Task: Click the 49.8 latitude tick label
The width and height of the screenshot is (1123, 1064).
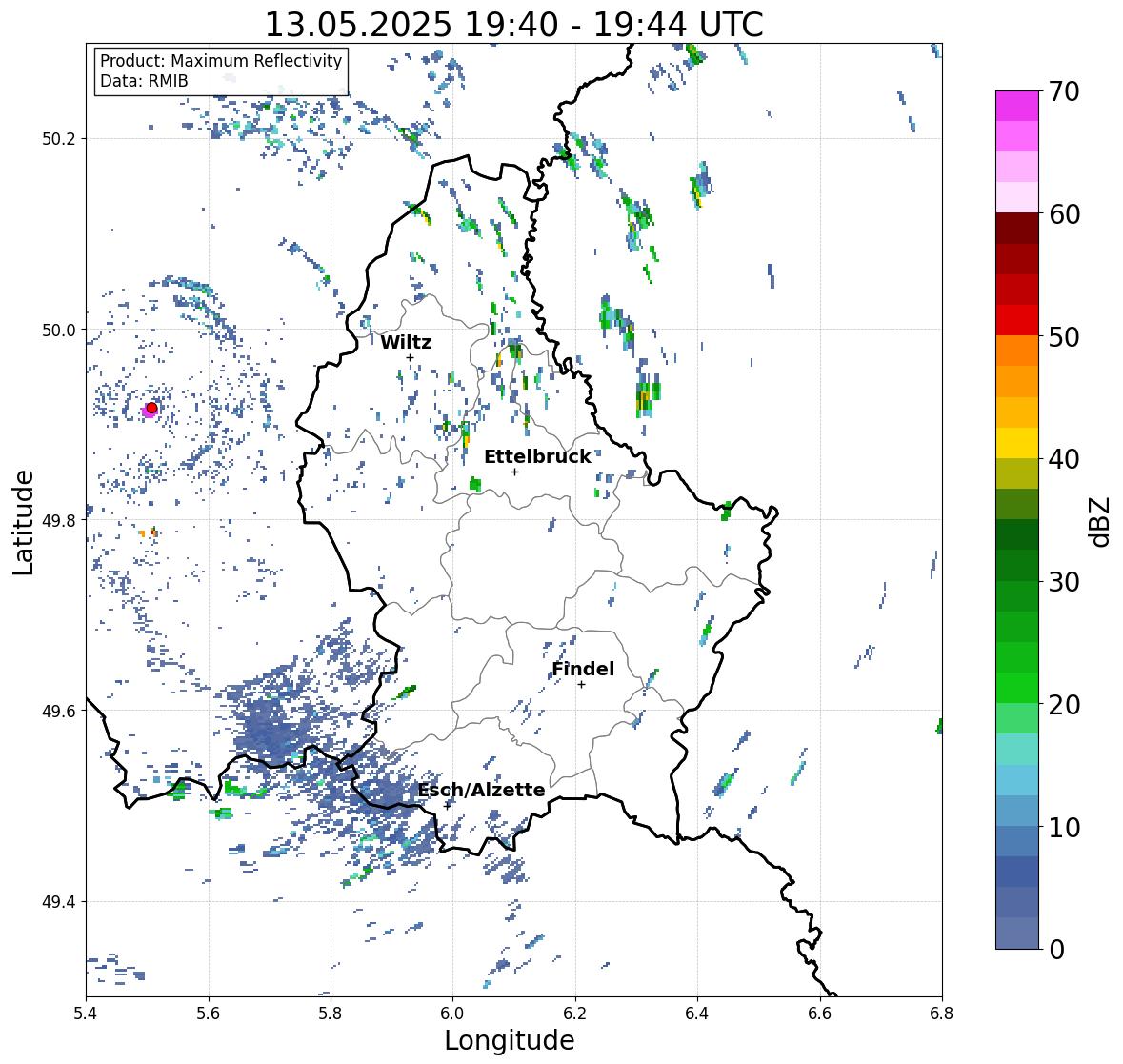Action: tap(59, 520)
